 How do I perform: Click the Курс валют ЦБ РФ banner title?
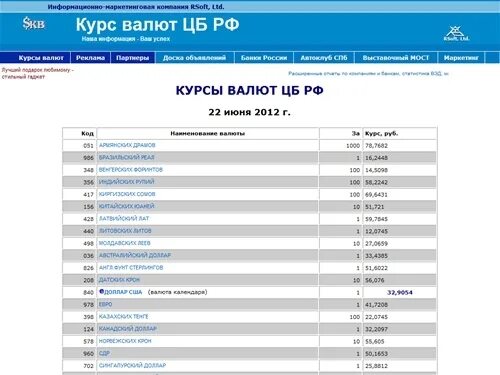(x=157, y=25)
